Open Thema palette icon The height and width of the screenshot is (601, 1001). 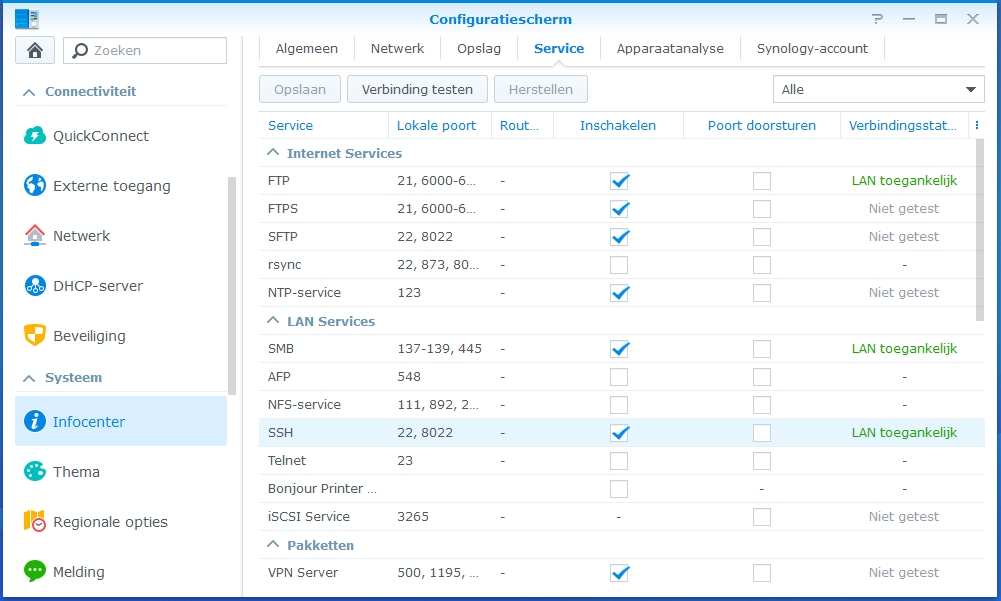click(x=35, y=472)
